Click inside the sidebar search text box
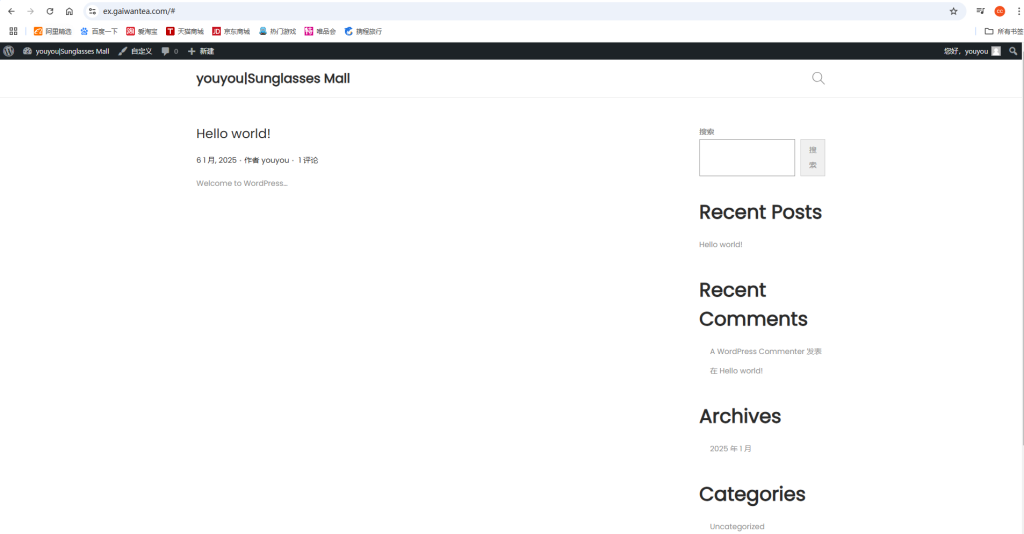Screen dimensions: 1024x534 click(x=746, y=158)
